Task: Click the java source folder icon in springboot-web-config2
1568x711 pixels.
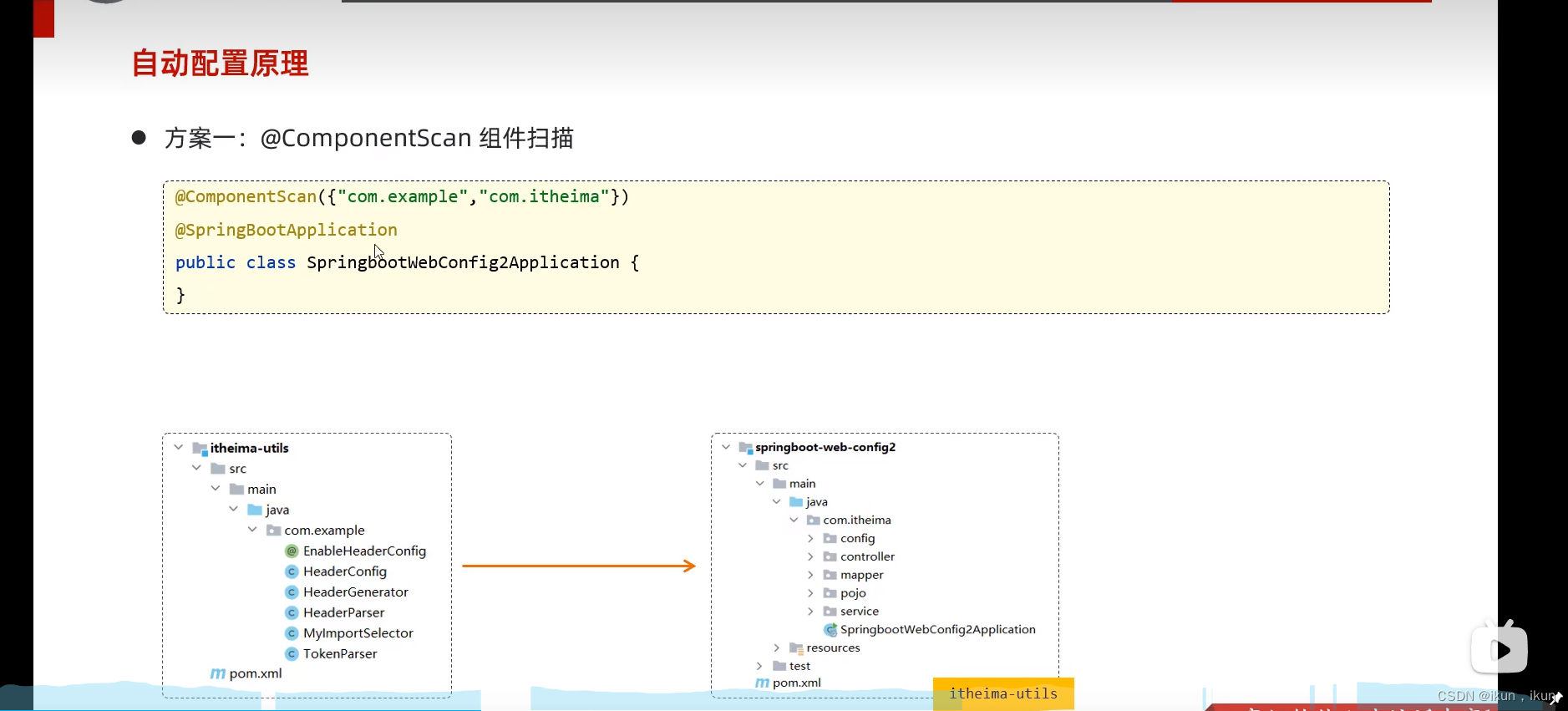Action: (796, 501)
